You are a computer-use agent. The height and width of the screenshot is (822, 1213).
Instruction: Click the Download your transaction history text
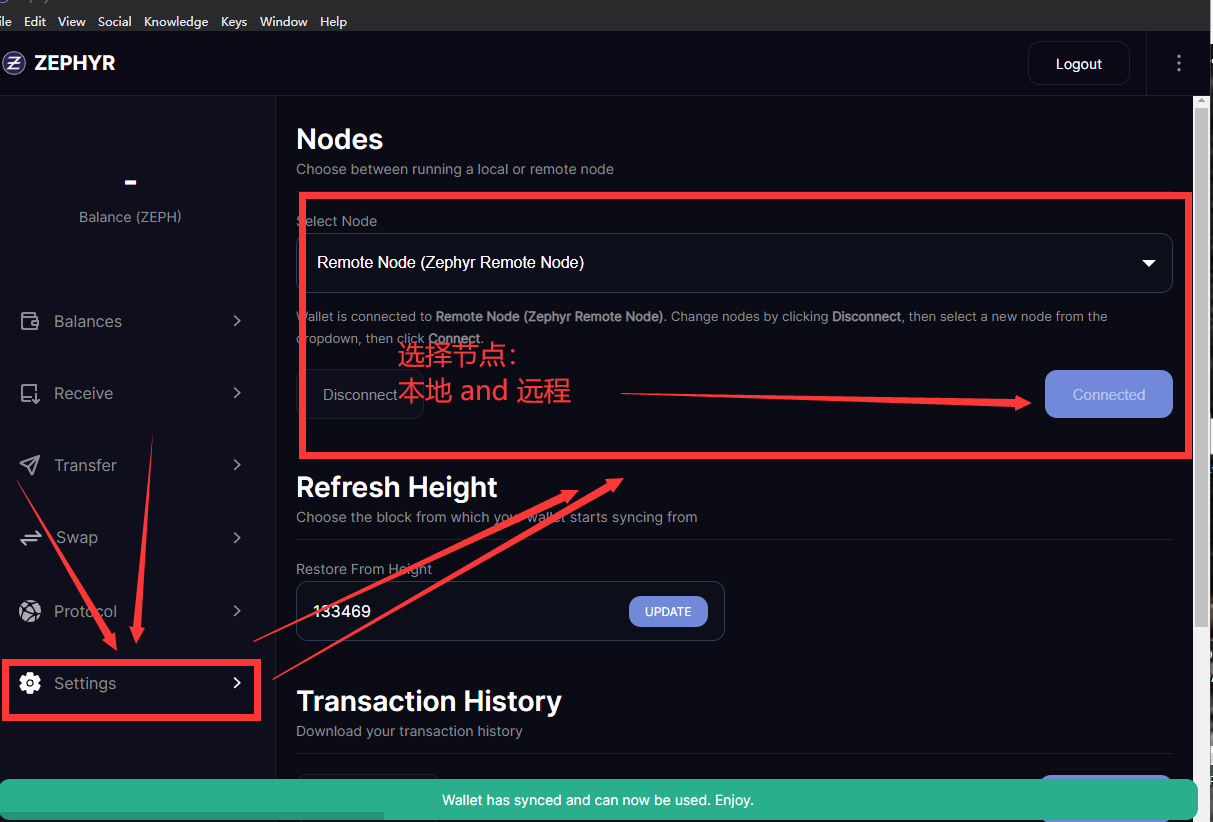tap(409, 731)
